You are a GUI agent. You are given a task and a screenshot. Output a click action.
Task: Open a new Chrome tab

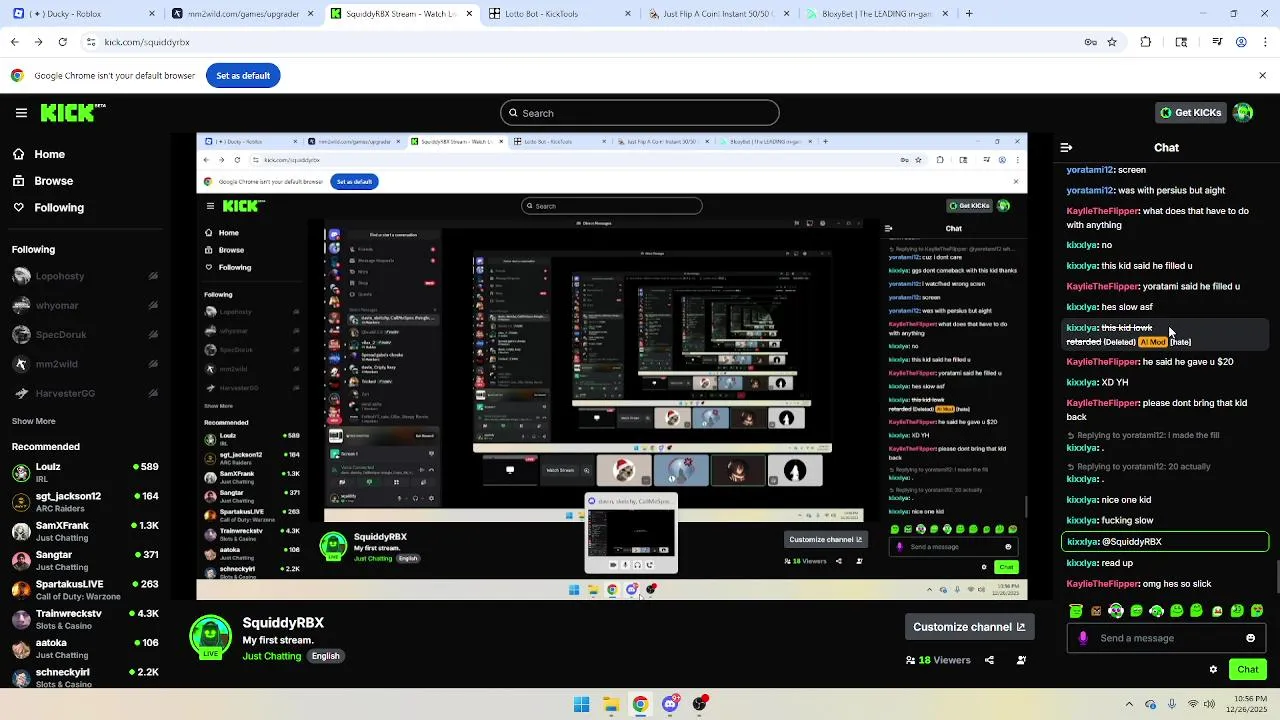coord(969,14)
